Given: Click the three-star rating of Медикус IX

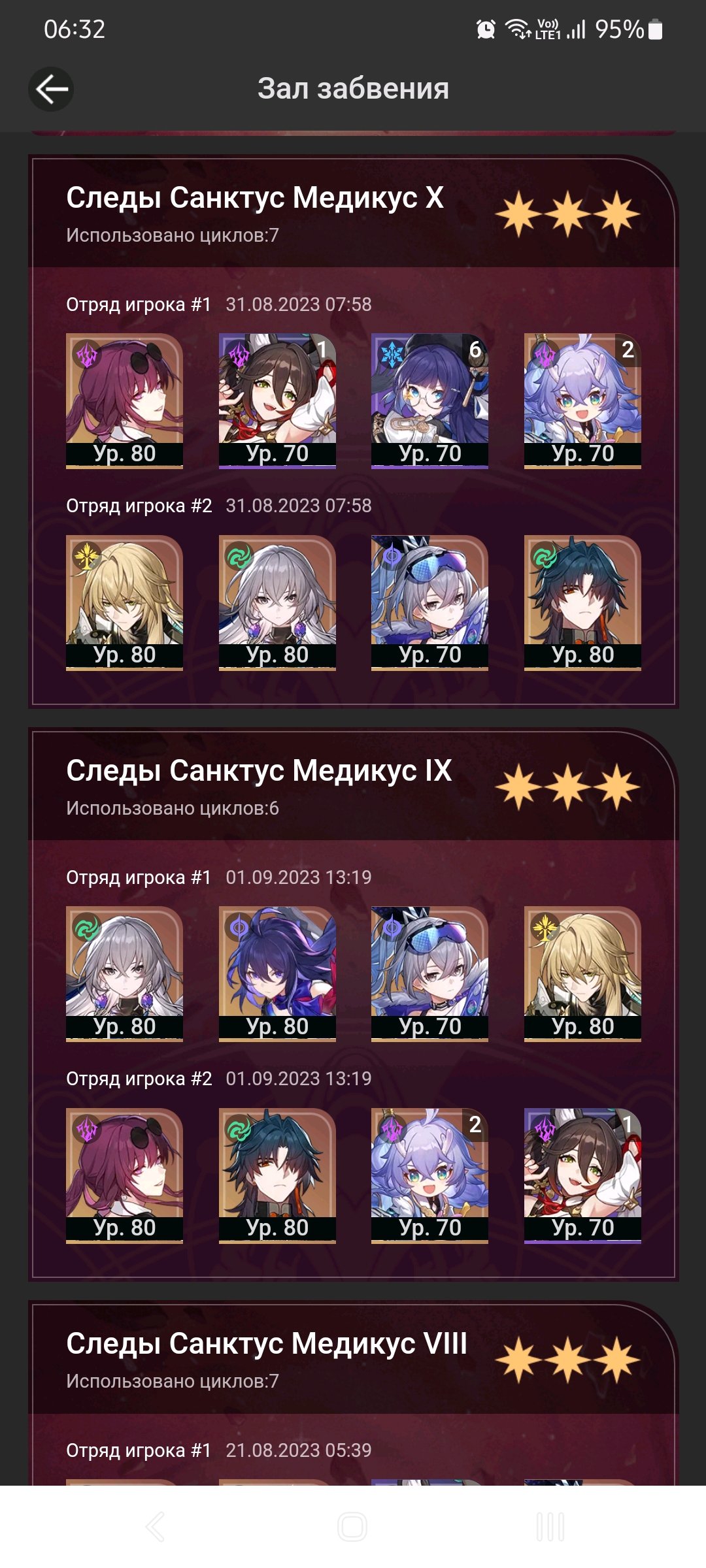Looking at the screenshot, I should 567,787.
